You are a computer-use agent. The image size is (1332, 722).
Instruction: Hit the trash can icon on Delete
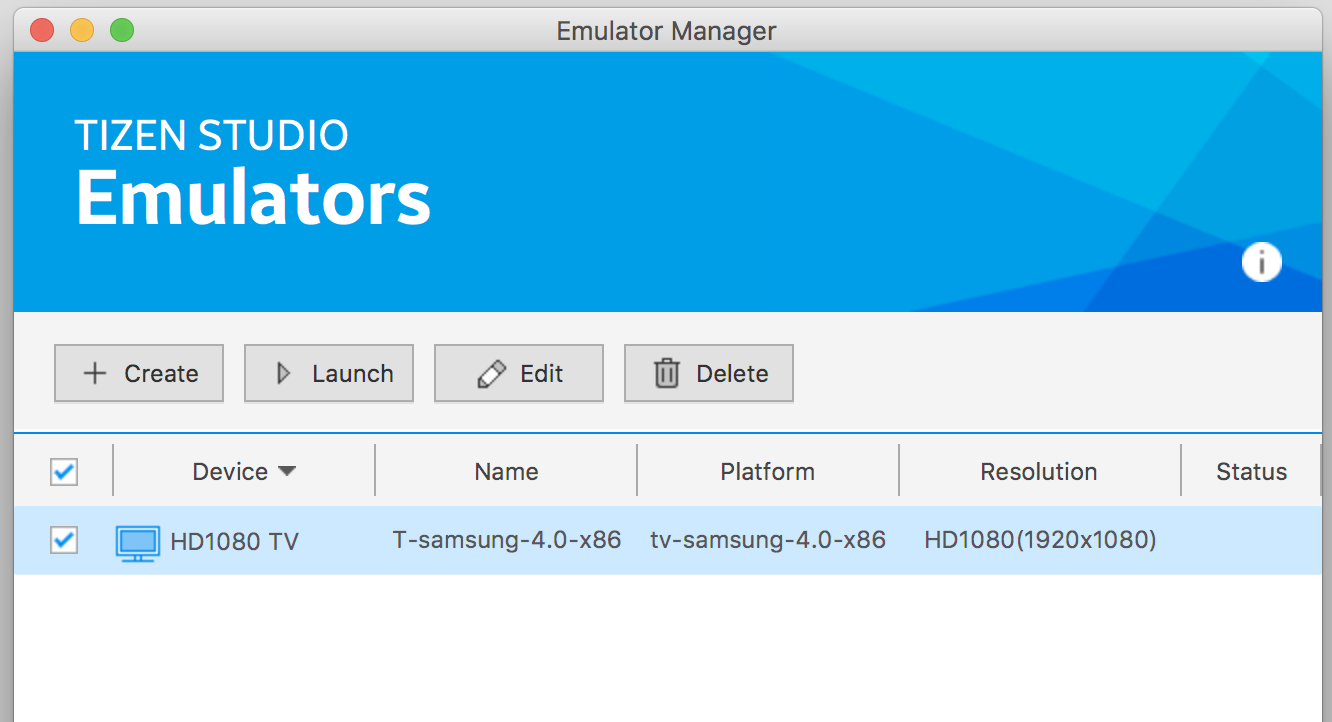click(x=666, y=374)
